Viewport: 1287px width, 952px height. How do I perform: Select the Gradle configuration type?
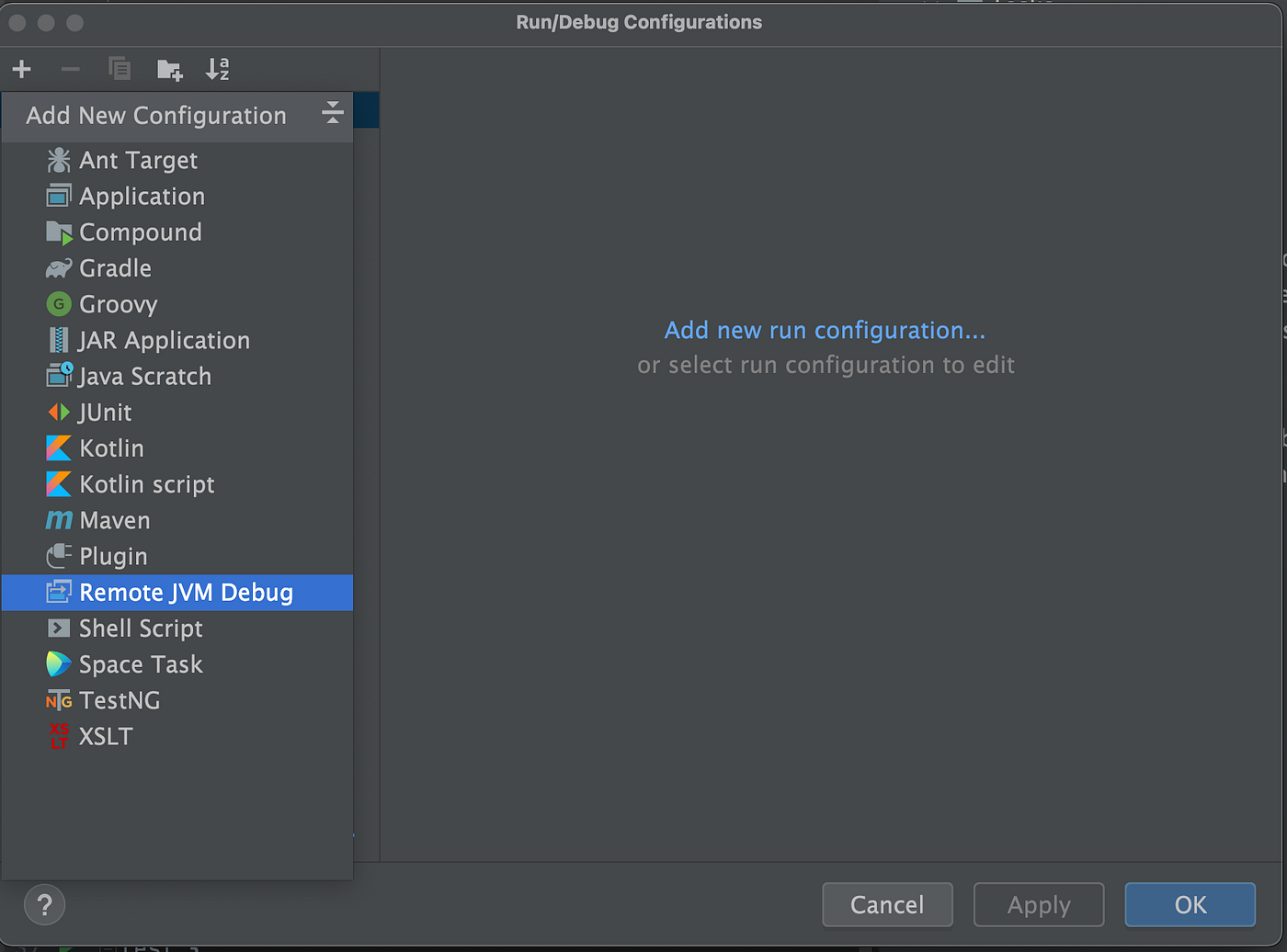[115, 268]
